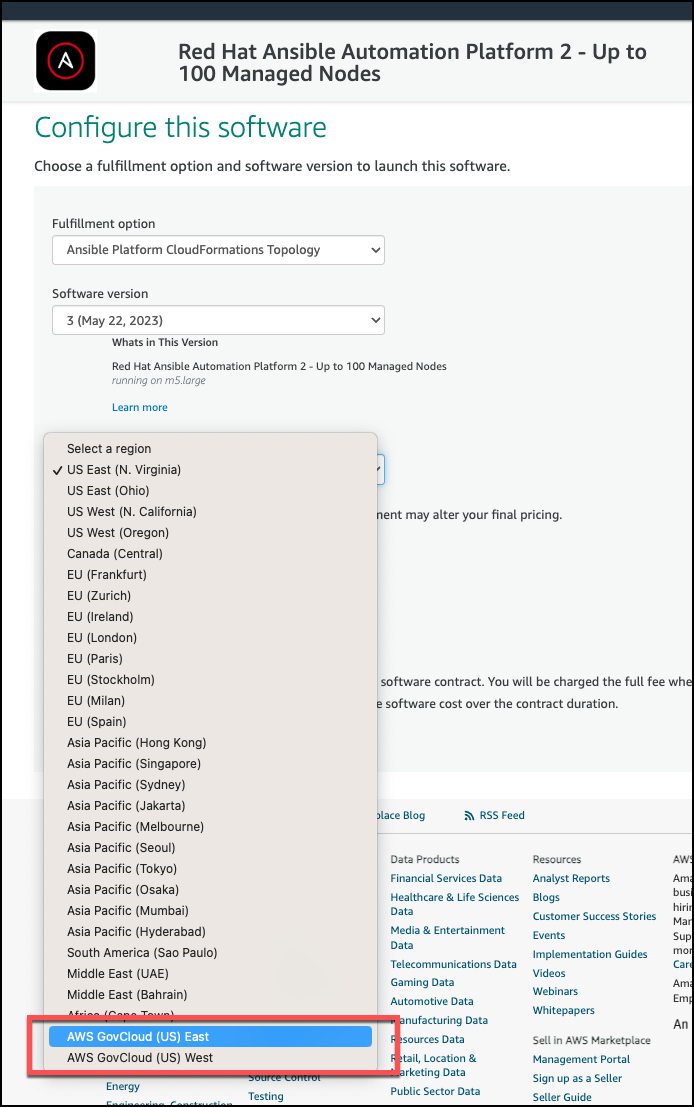694x1107 pixels.
Task: Choose South America (Sao Paulo) region
Action: (x=210, y=953)
